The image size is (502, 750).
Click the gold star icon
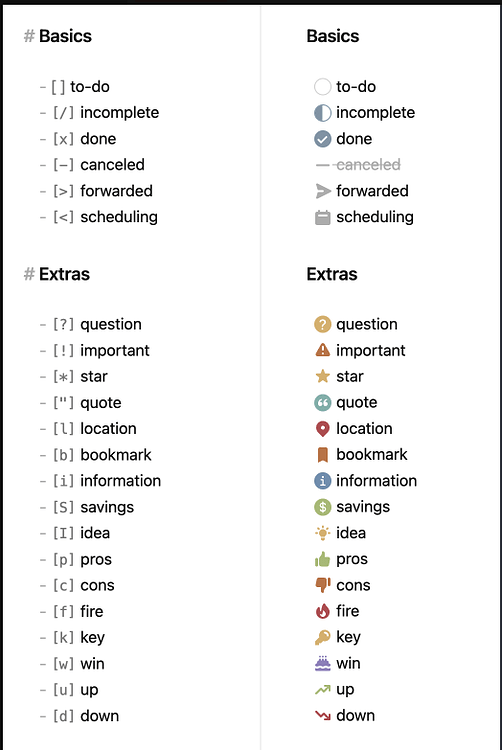322,376
